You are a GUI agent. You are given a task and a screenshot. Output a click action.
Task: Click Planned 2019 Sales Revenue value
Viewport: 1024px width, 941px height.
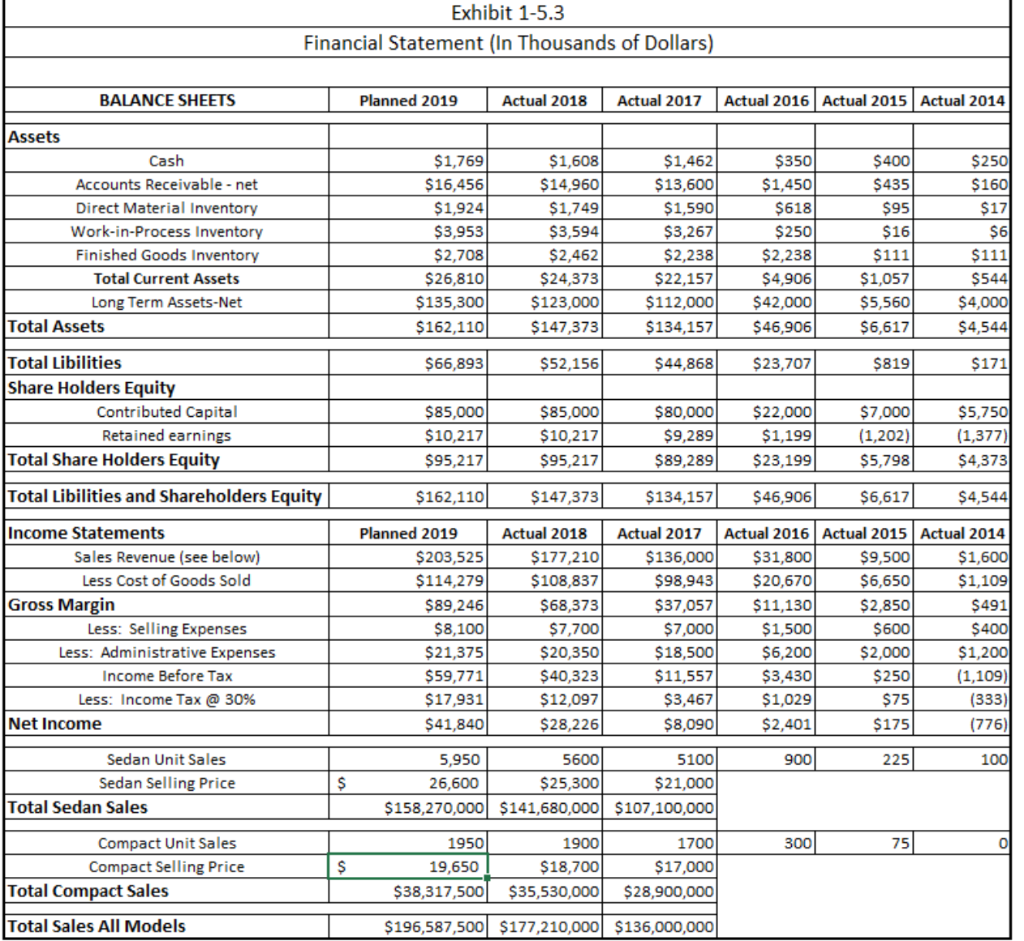coord(408,557)
